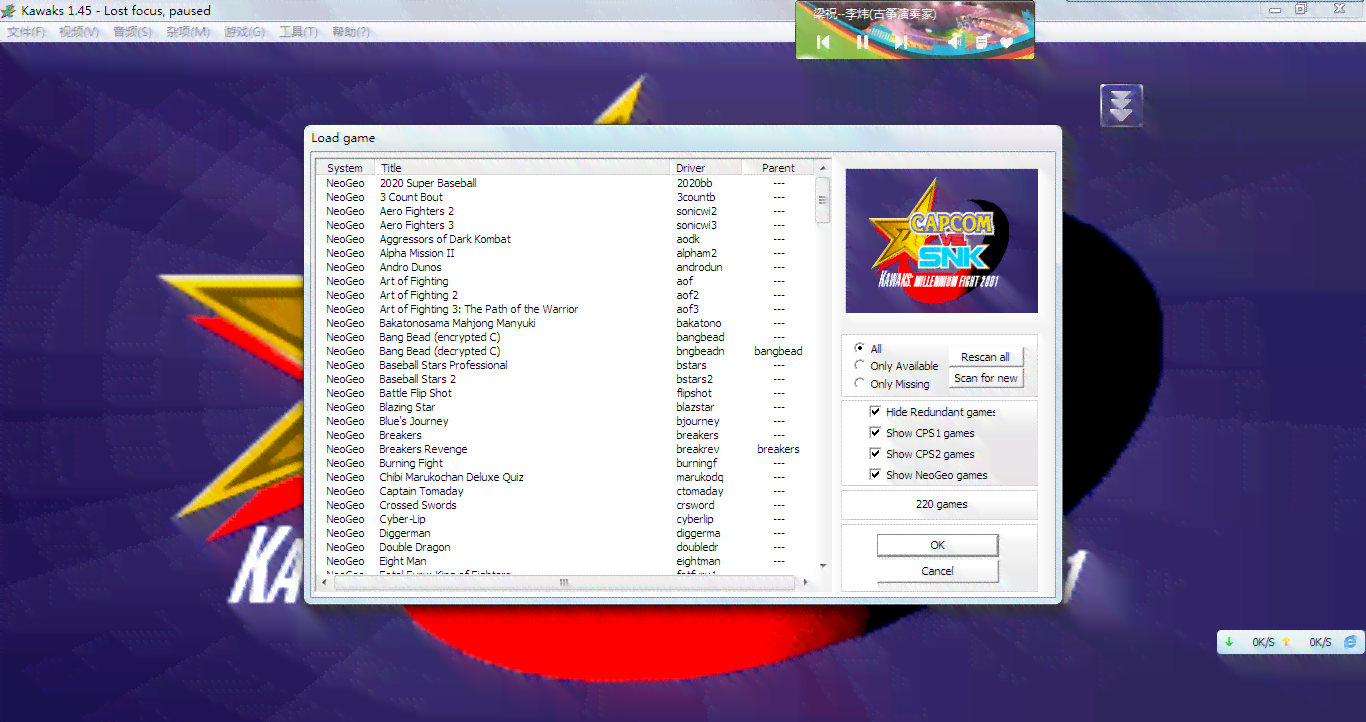Open the 游戏(G) menu
The height and width of the screenshot is (722, 1366).
pyautogui.click(x=245, y=32)
